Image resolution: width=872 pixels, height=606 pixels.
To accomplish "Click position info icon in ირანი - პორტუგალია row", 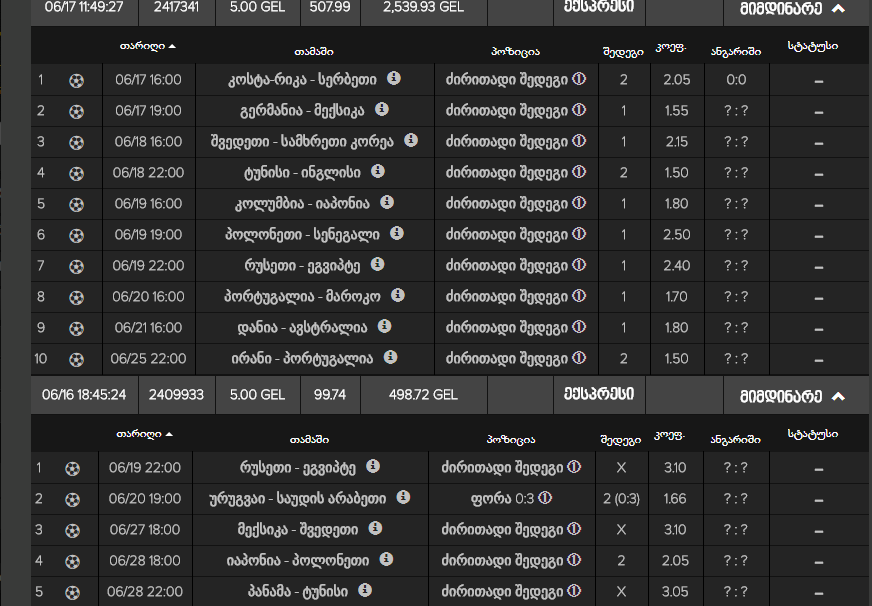I will (579, 358).
